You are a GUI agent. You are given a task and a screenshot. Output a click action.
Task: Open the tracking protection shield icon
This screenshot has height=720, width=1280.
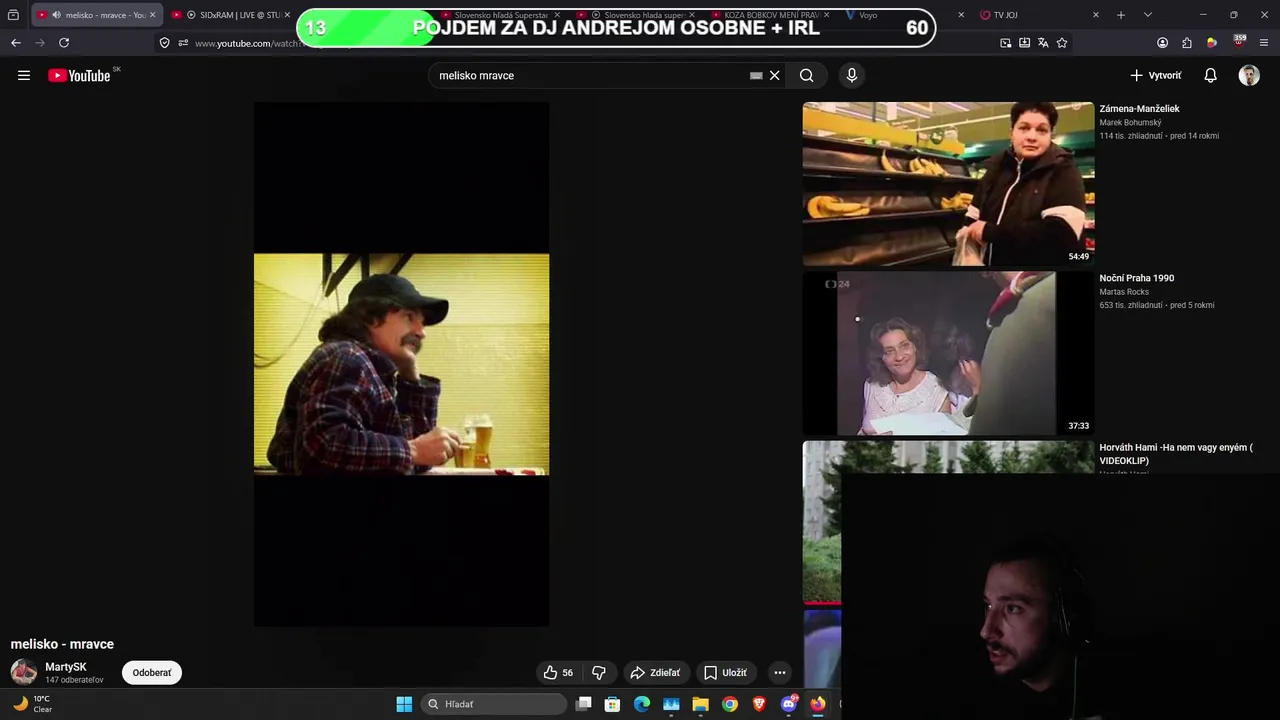(164, 43)
